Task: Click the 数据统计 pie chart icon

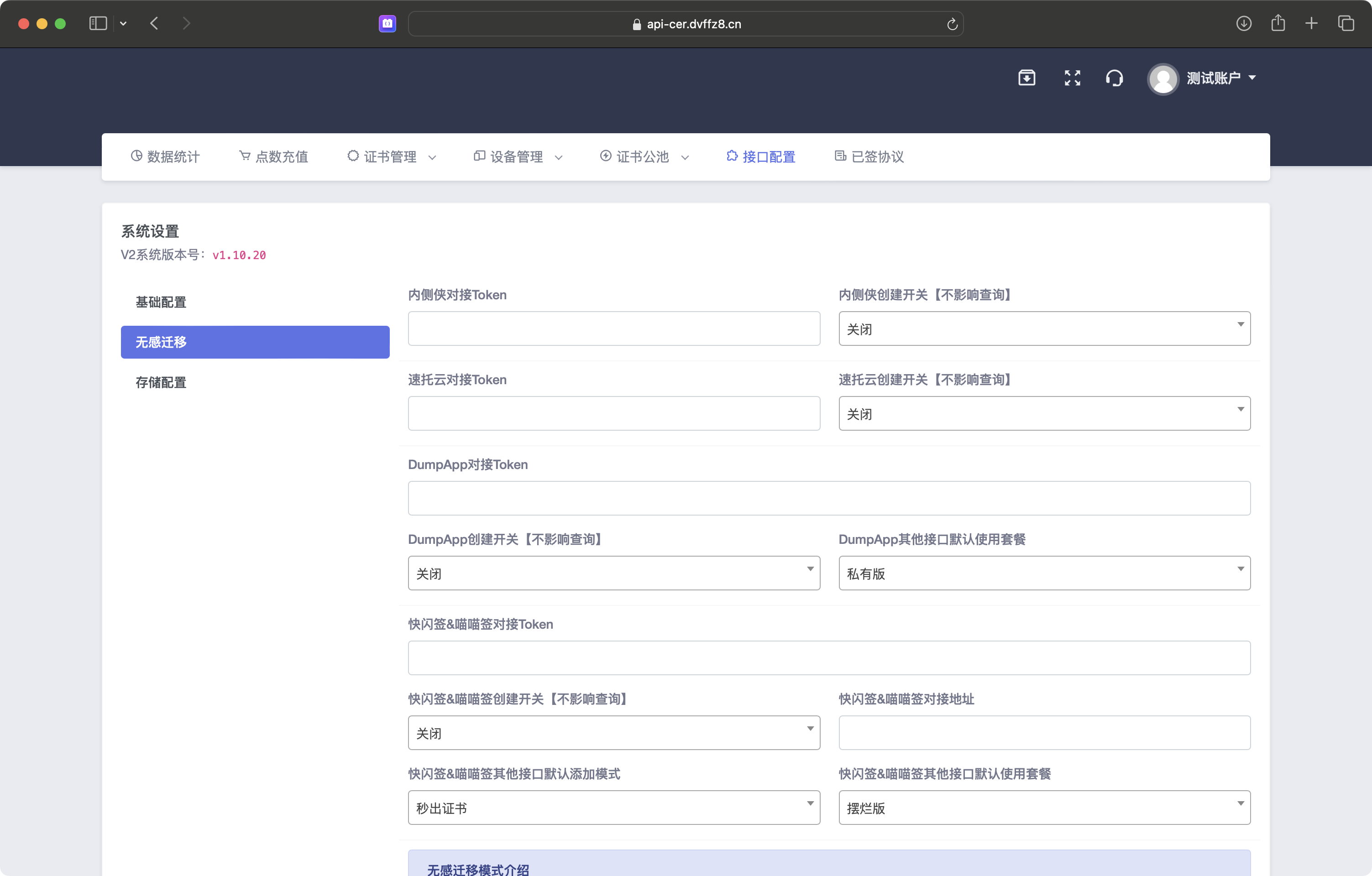Action: click(x=136, y=156)
